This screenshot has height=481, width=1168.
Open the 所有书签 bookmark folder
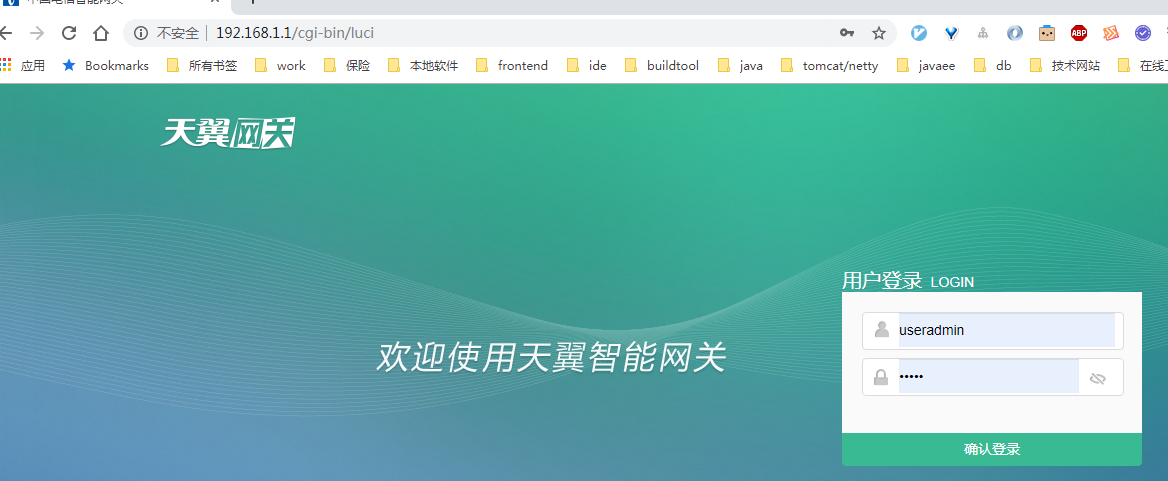pyautogui.click(x=203, y=66)
